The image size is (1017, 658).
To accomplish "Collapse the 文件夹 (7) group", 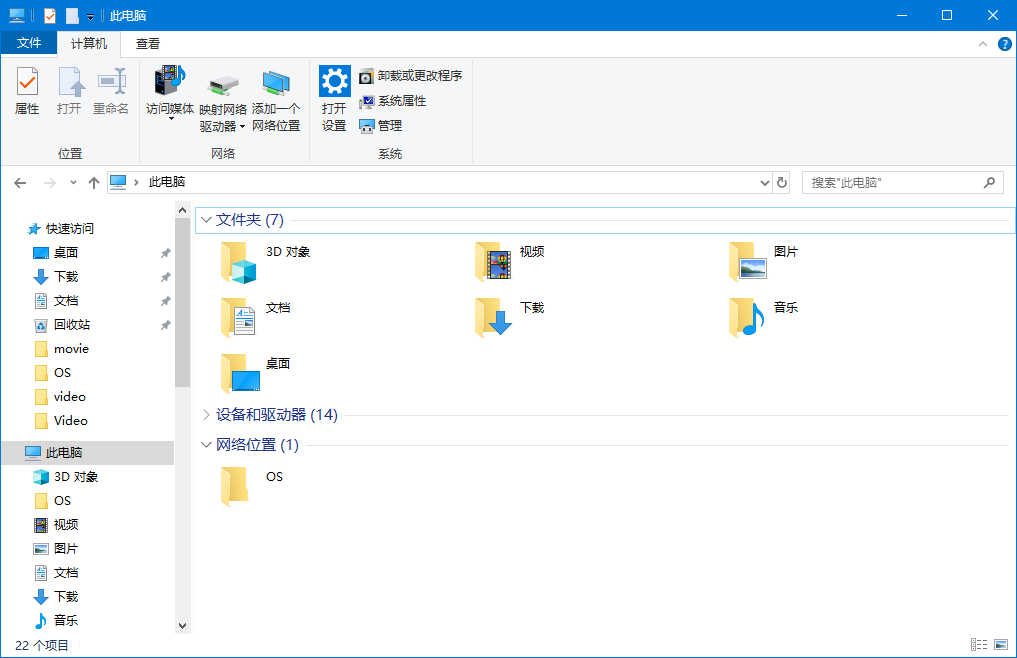I will tap(206, 220).
